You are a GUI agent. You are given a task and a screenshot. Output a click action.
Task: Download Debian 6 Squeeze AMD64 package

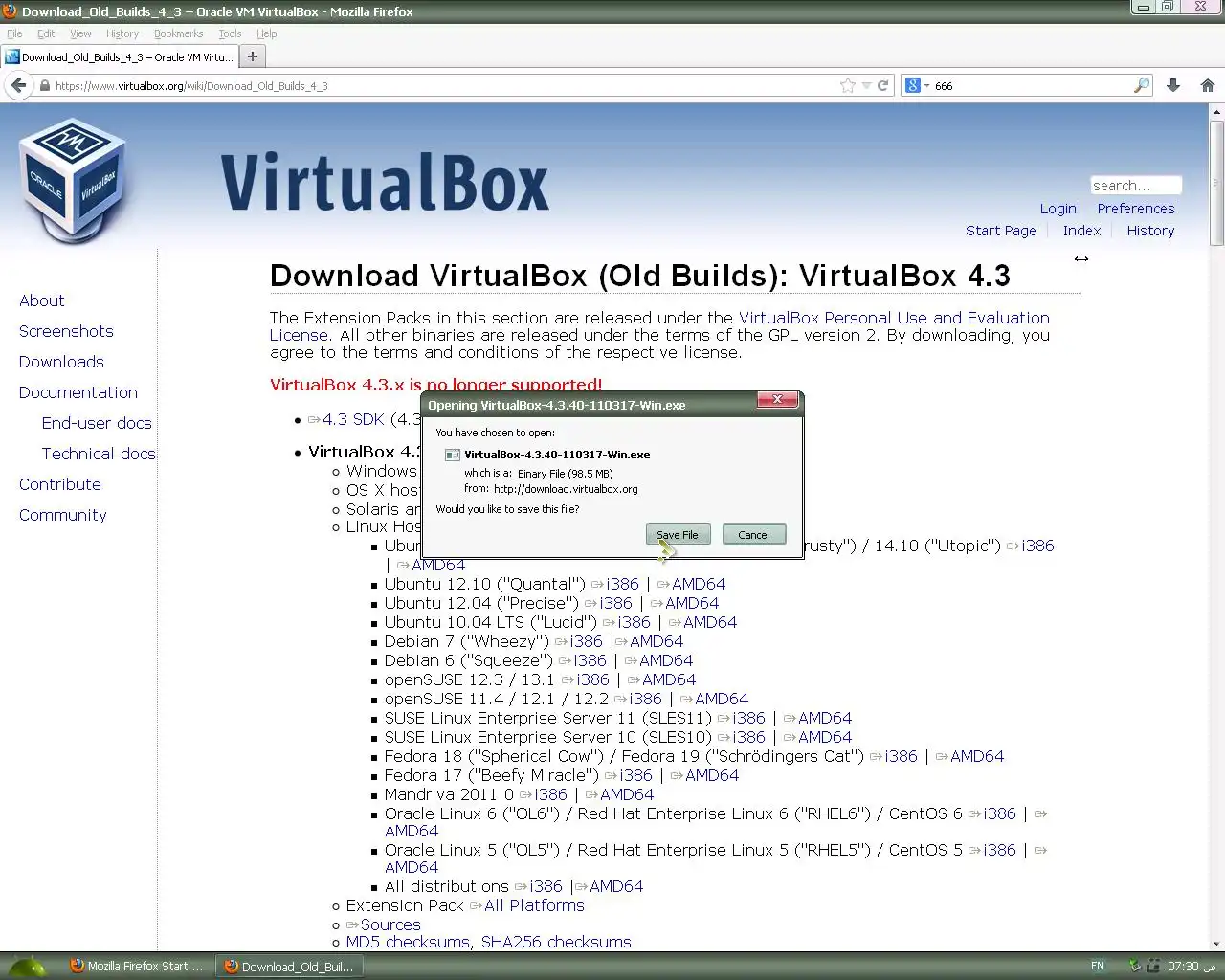point(666,660)
